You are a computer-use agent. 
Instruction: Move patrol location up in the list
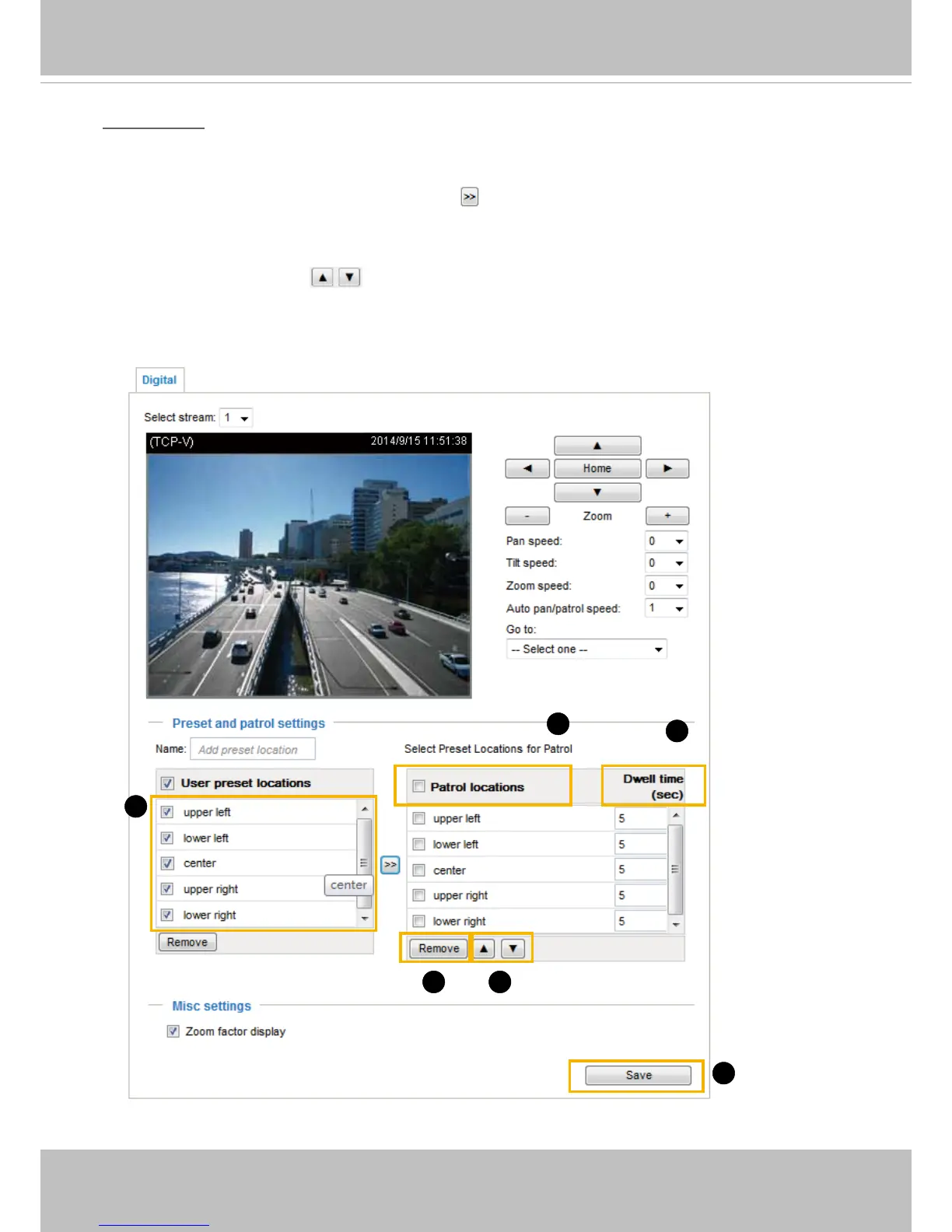click(484, 949)
